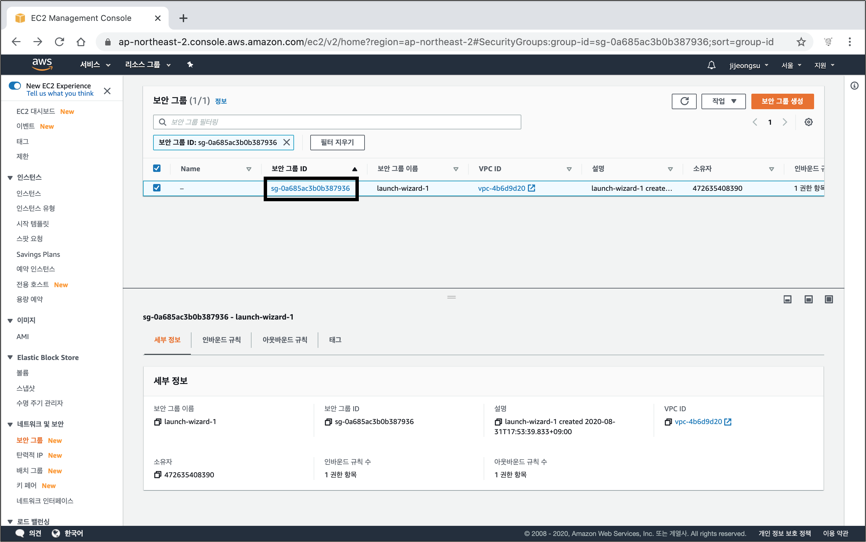Open 키 페어 in the sidebar

click(27, 486)
